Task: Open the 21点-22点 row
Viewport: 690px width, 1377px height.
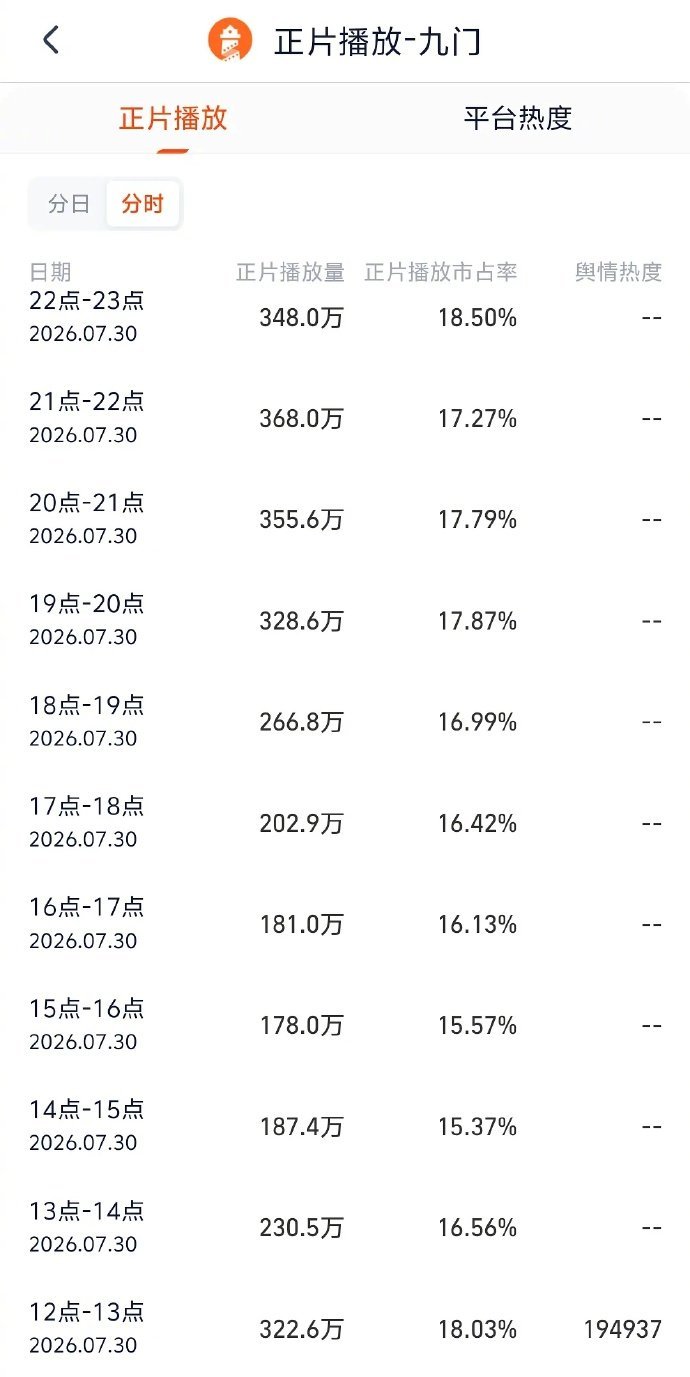Action: (345, 418)
